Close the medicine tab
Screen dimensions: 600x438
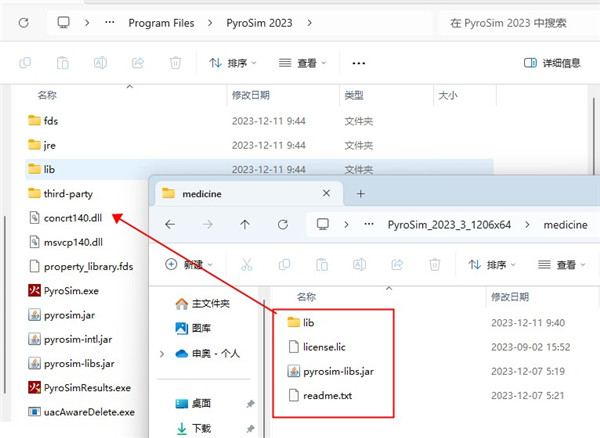[326, 193]
